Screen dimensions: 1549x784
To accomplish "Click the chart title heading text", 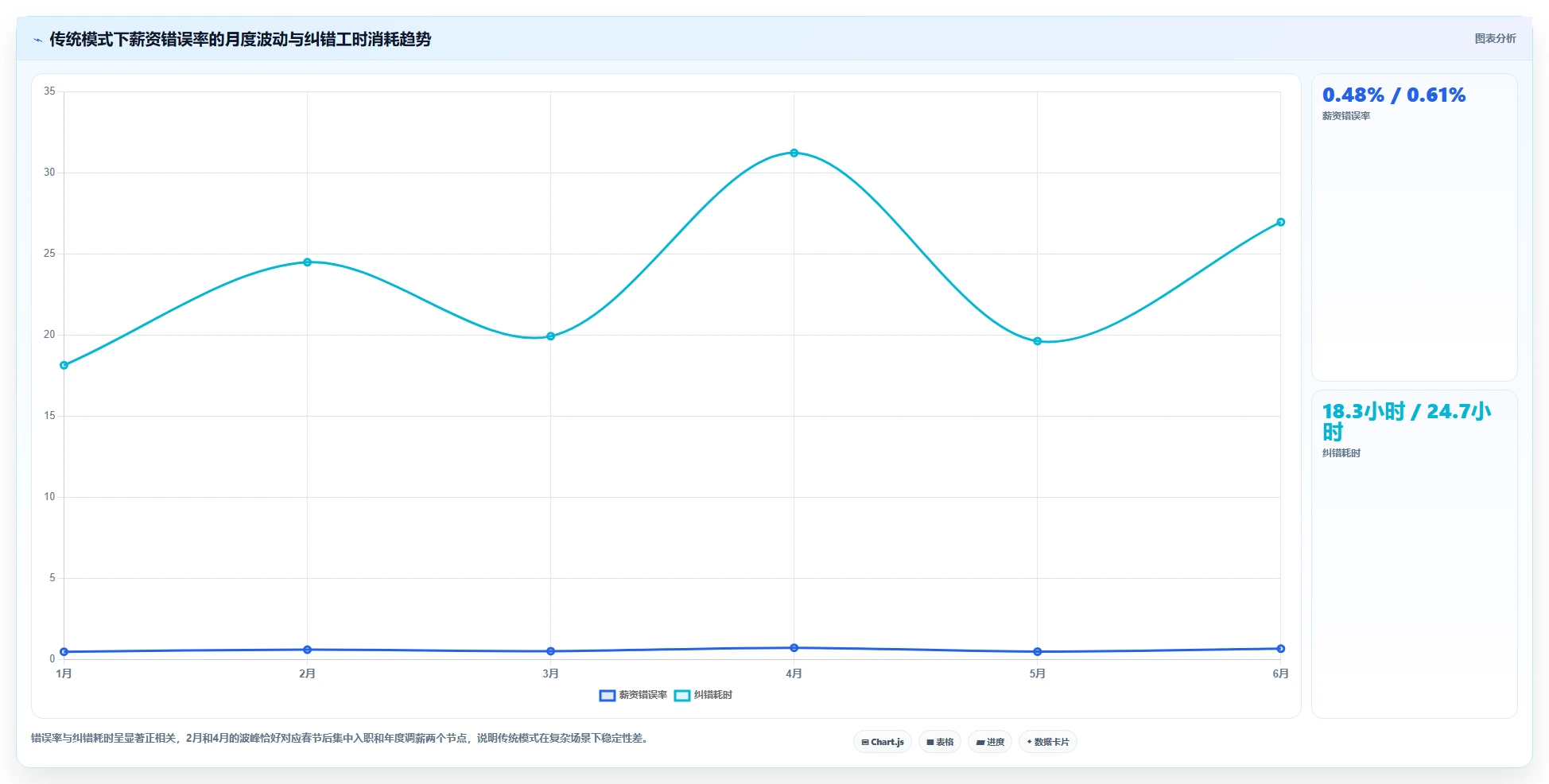I will [x=240, y=39].
